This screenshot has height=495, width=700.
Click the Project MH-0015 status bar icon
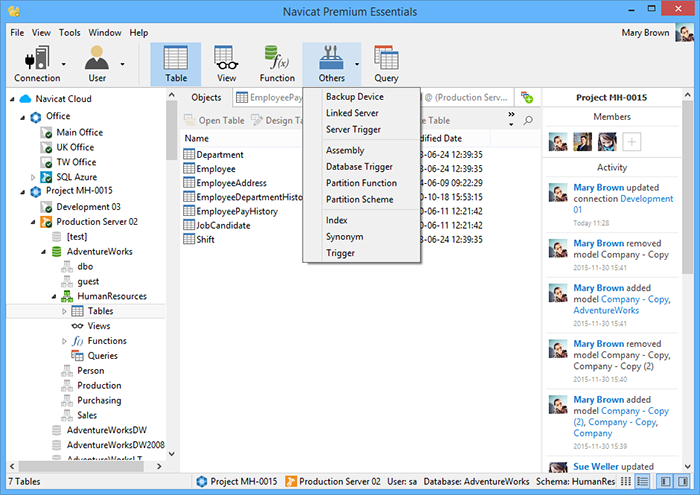click(202, 481)
